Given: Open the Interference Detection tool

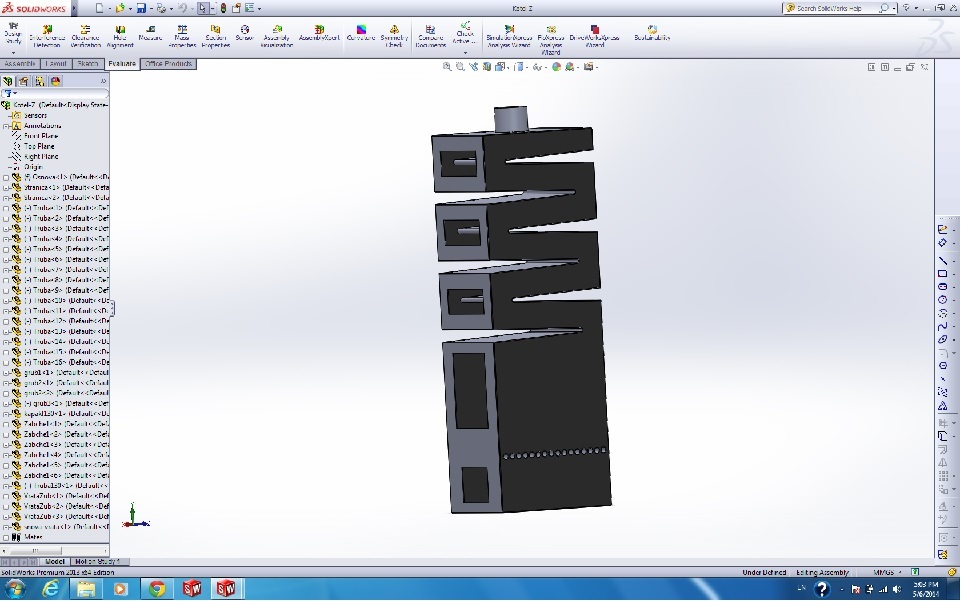Looking at the screenshot, I should 46,35.
